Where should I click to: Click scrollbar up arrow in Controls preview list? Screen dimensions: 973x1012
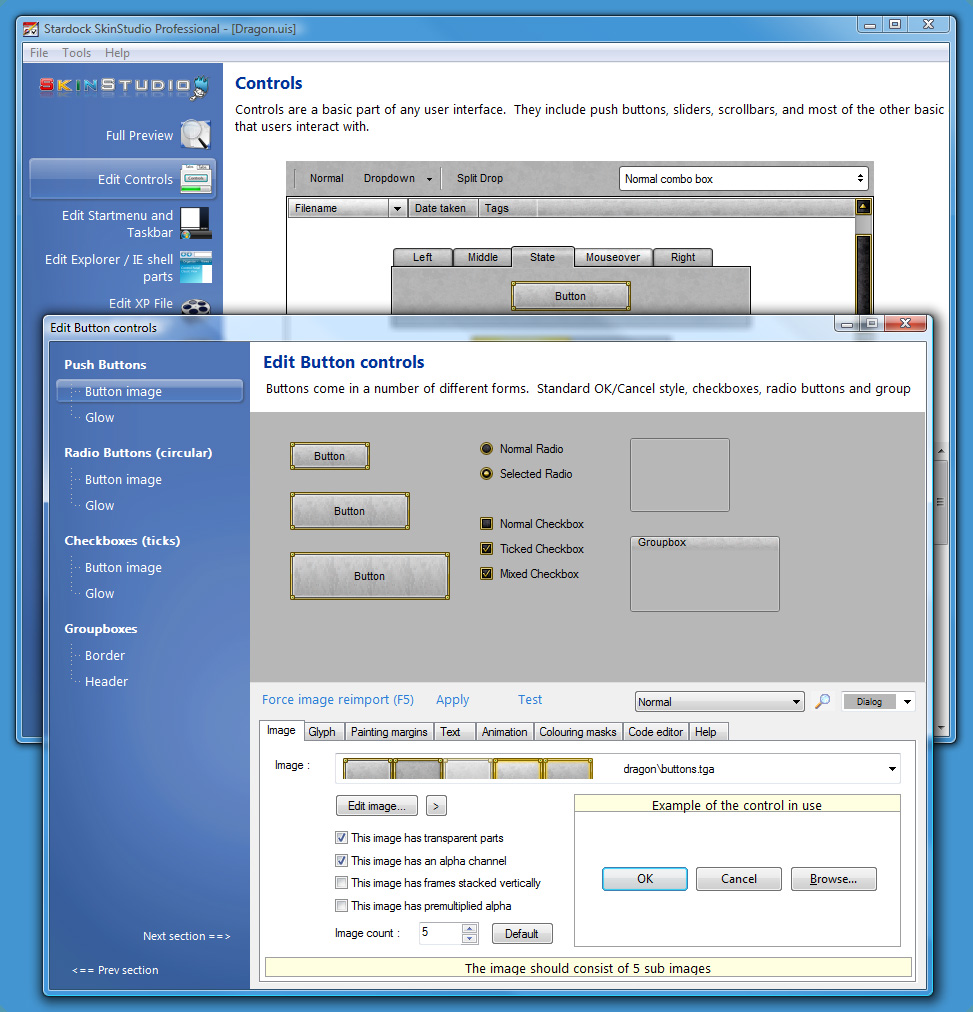(x=863, y=207)
